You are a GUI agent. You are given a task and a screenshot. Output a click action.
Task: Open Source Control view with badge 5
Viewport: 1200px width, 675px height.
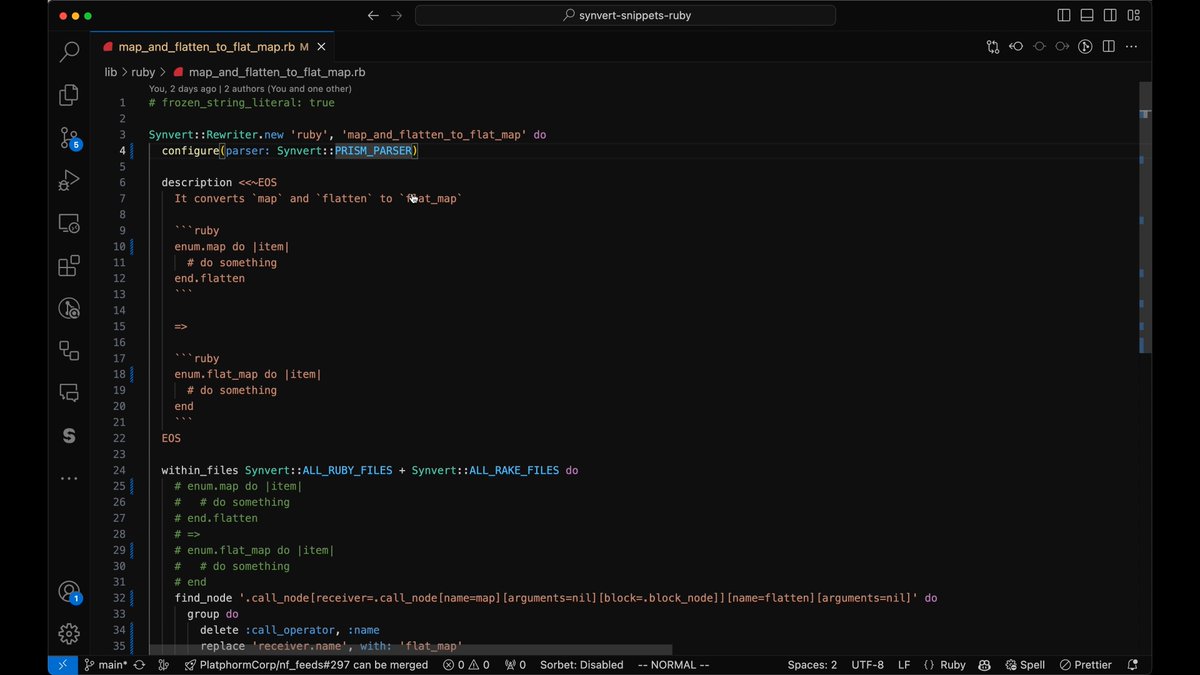point(69,138)
